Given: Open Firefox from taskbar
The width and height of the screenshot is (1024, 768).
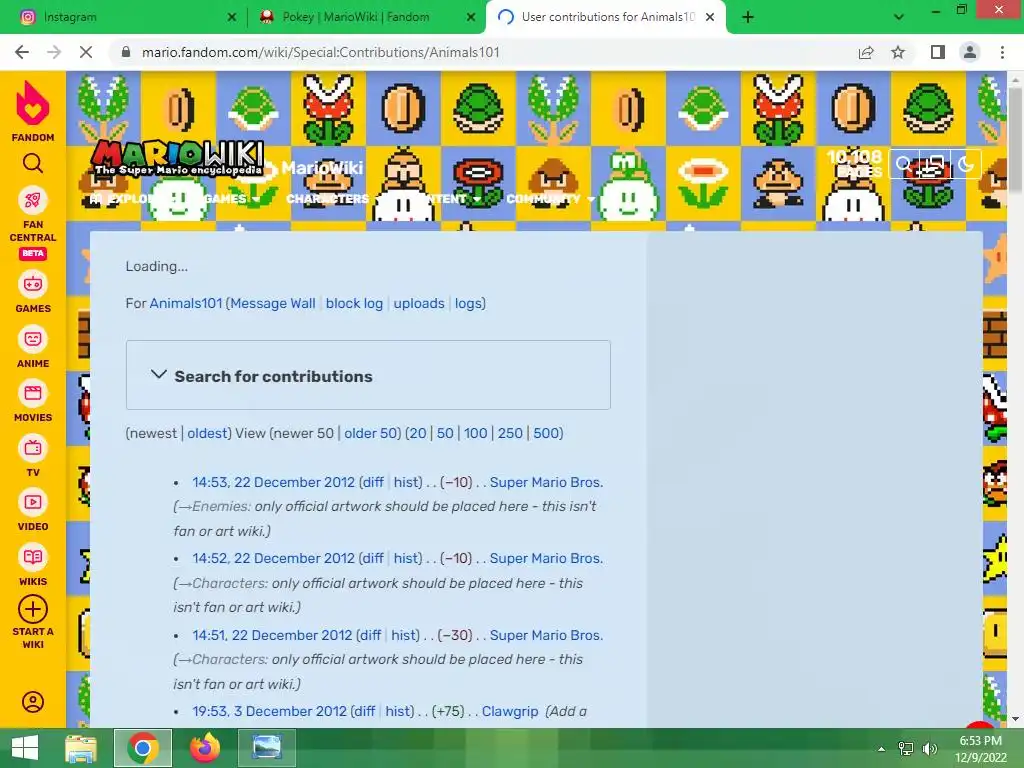Looking at the screenshot, I should coord(204,748).
